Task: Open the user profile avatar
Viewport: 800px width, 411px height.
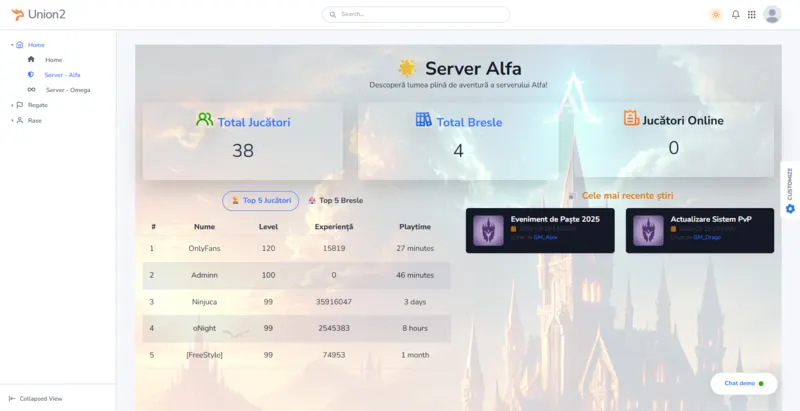Action: click(x=772, y=14)
